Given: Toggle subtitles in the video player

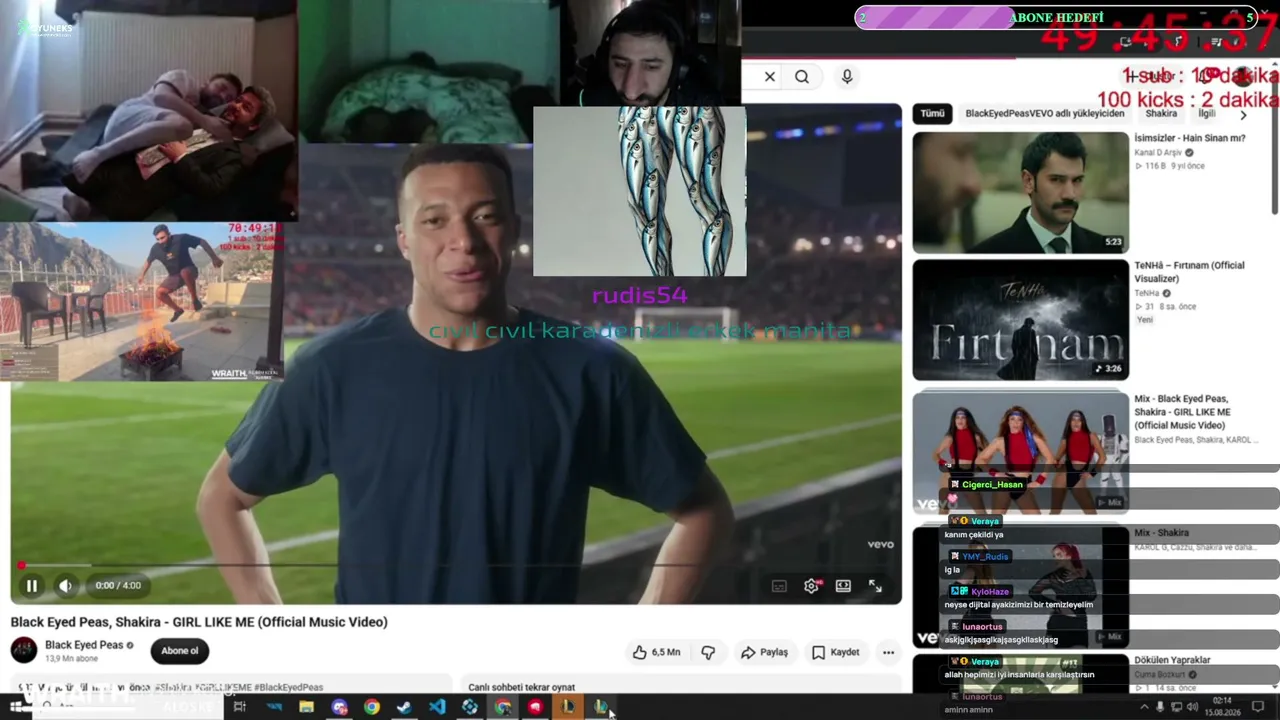Looking at the screenshot, I should point(779,586).
